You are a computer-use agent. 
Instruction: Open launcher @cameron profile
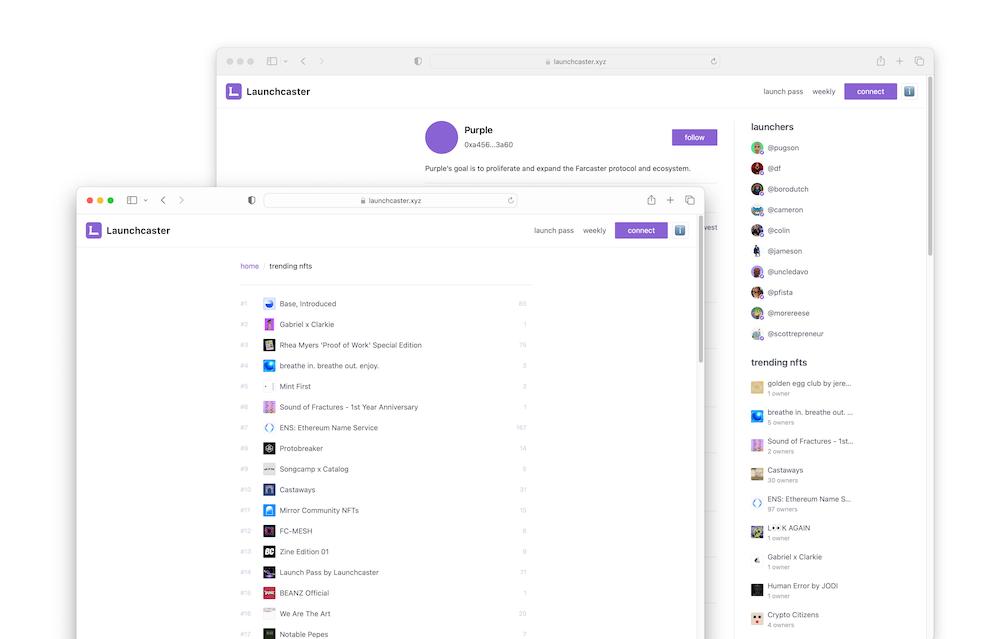[777, 210]
